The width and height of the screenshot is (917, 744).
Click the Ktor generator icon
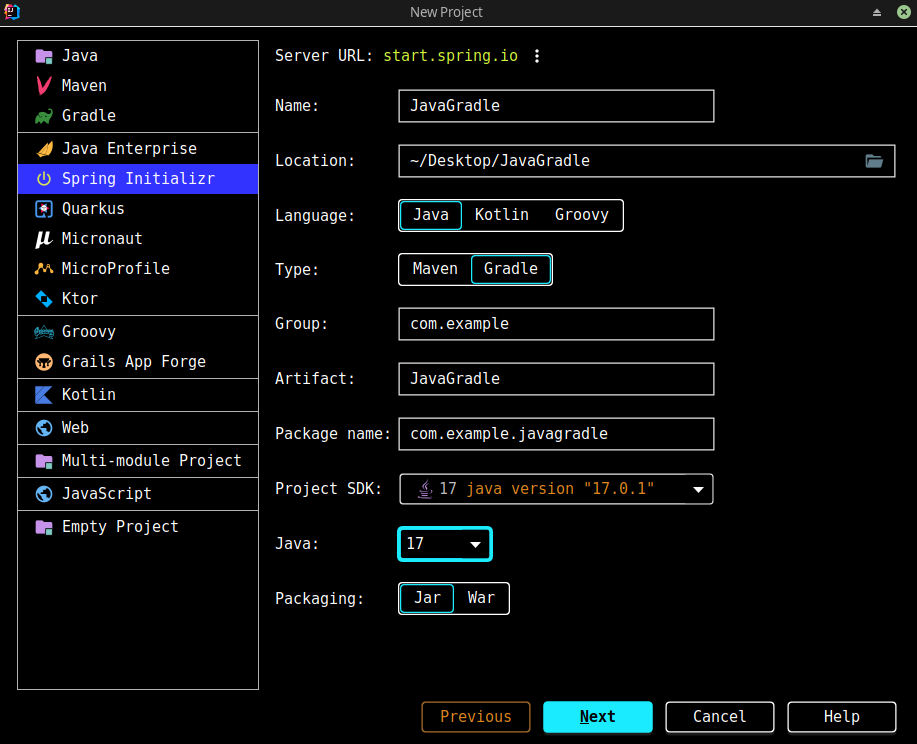click(43, 299)
